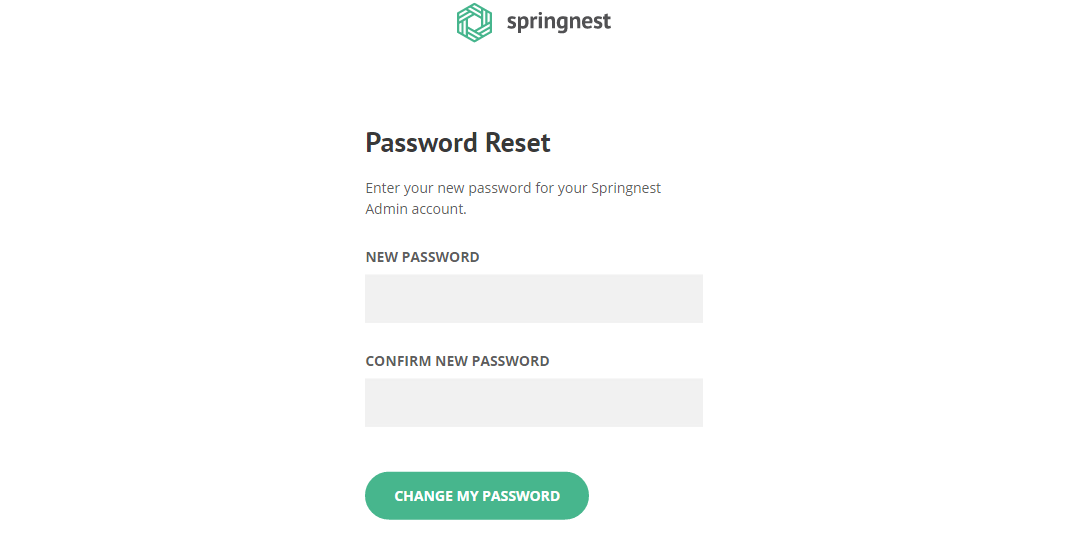
Task: Click the "Enter your new password" instruction line
Action: click(513, 188)
